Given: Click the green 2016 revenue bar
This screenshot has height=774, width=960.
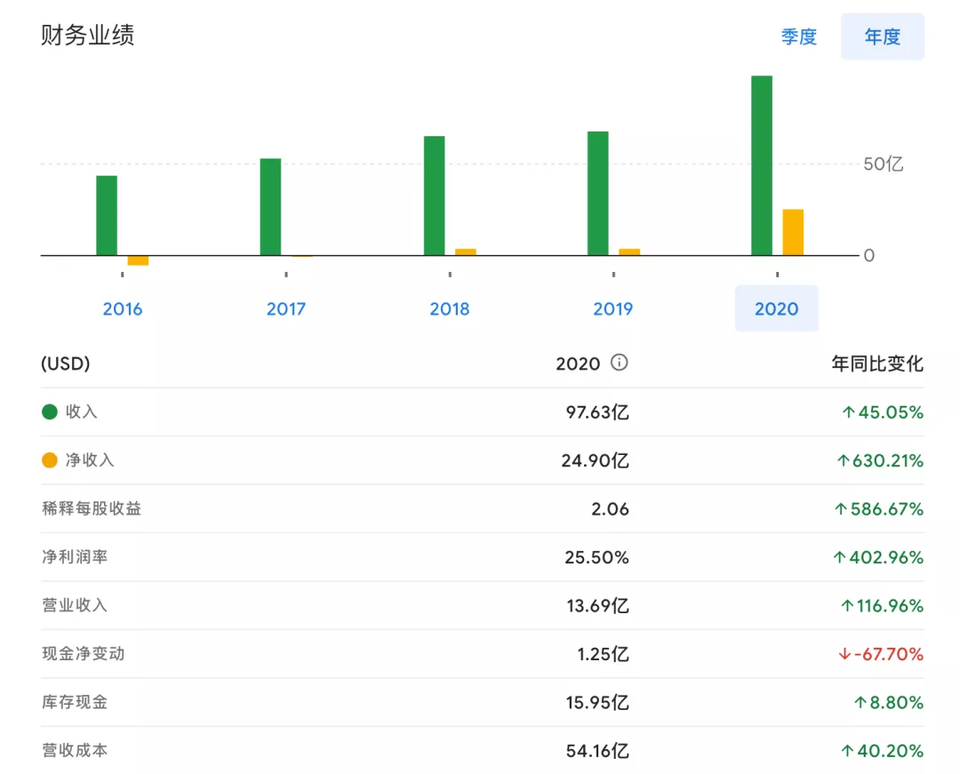Looking at the screenshot, I should 107,215.
